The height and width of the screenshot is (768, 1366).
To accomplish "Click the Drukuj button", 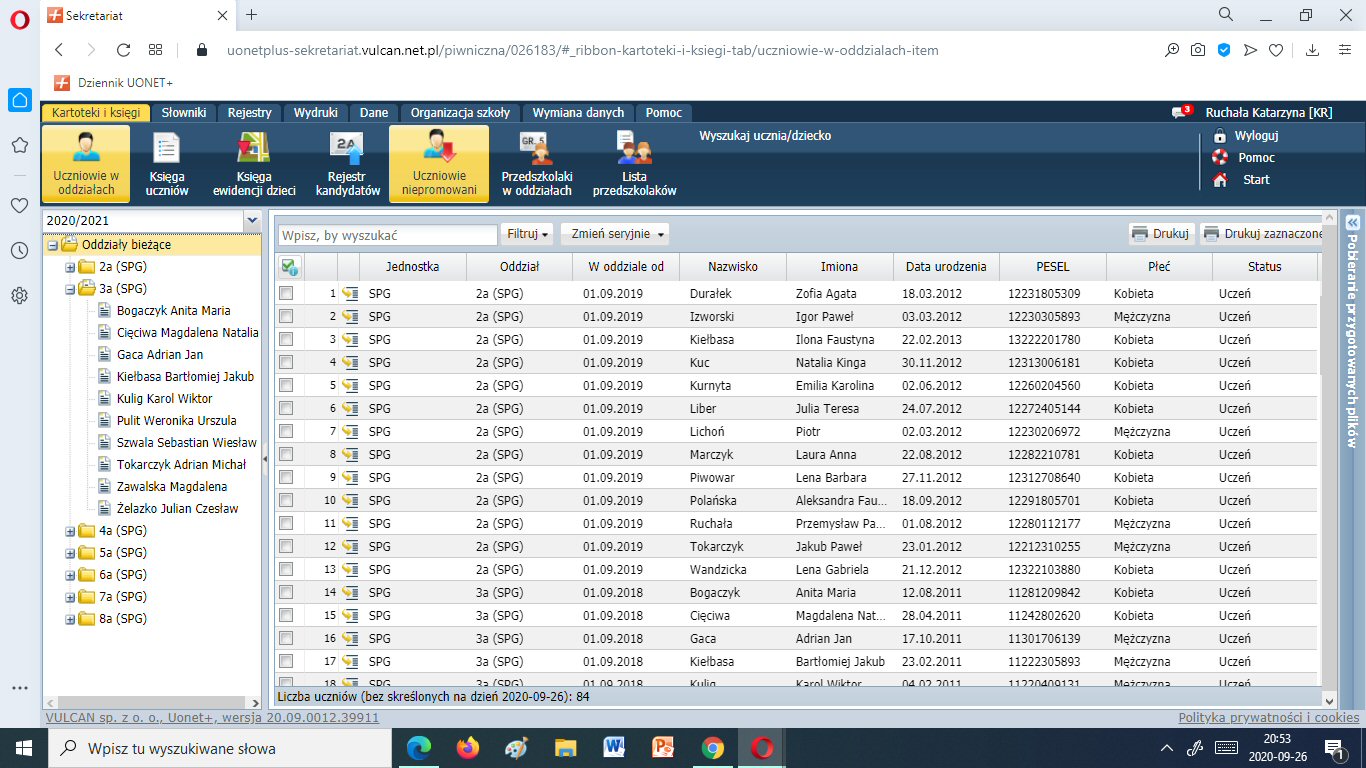I will (x=1160, y=234).
